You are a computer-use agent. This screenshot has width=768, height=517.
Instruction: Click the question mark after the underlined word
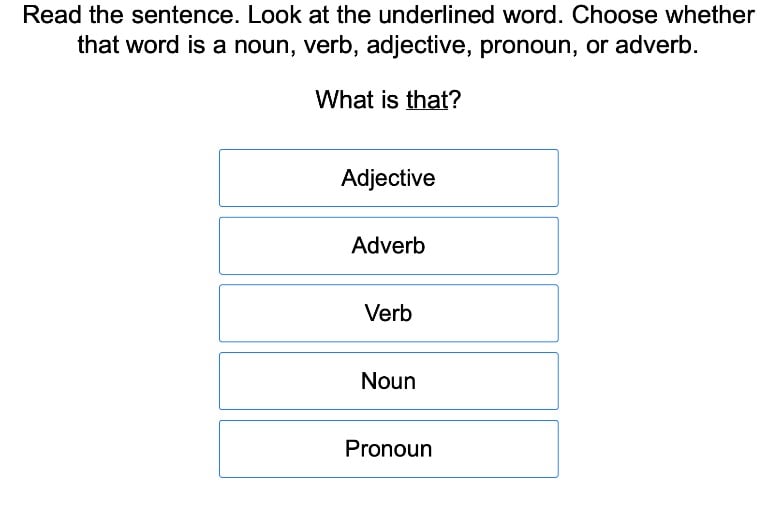click(x=455, y=100)
